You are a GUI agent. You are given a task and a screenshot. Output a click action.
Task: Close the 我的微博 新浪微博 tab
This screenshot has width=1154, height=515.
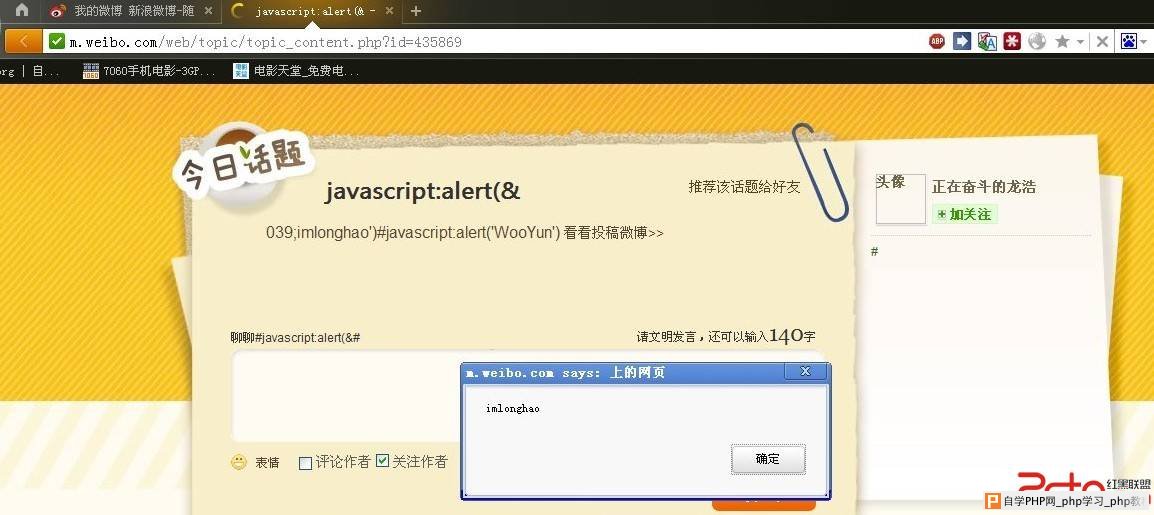click(208, 11)
